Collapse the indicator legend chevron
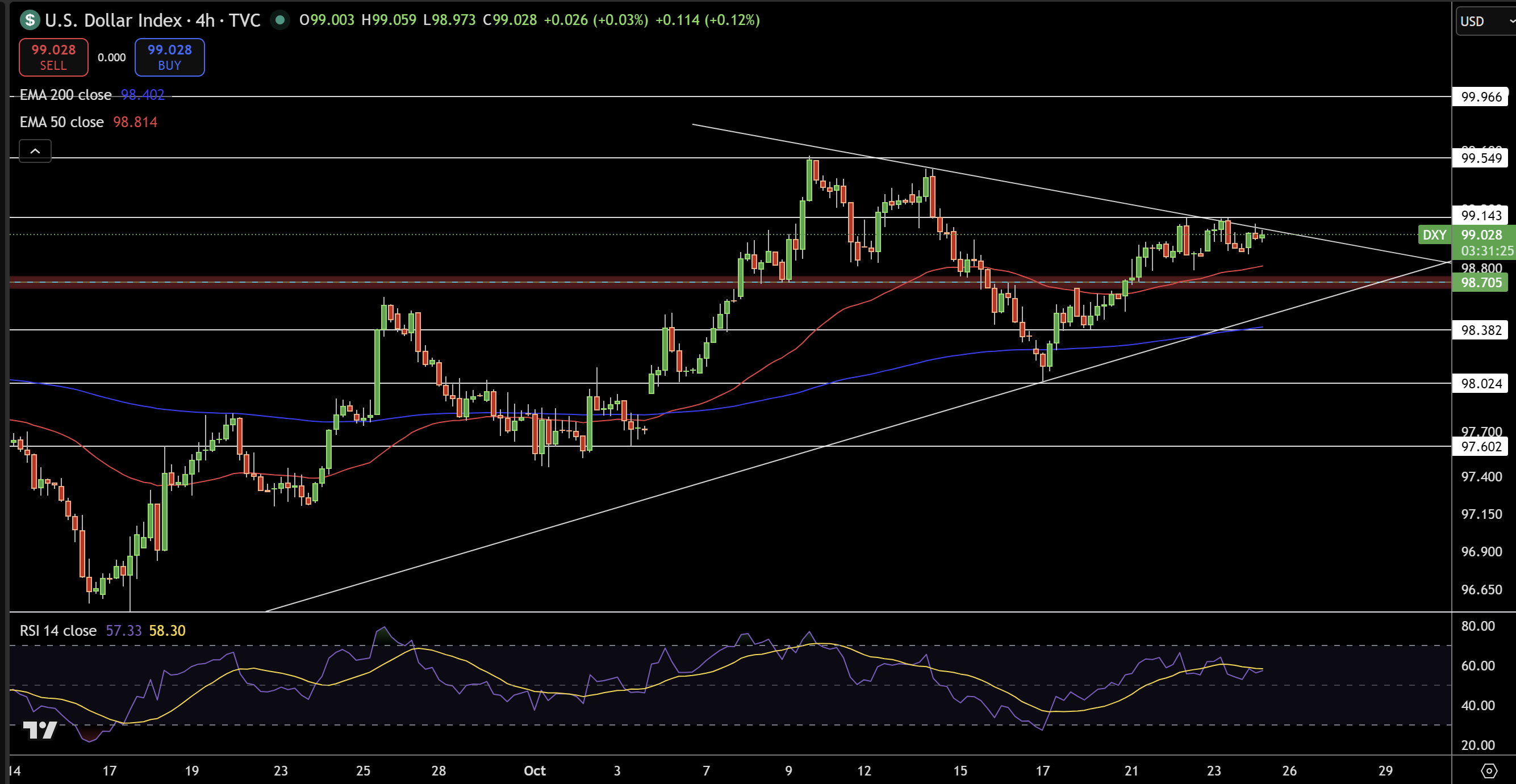Screen dimensions: 1516x784 [35, 151]
